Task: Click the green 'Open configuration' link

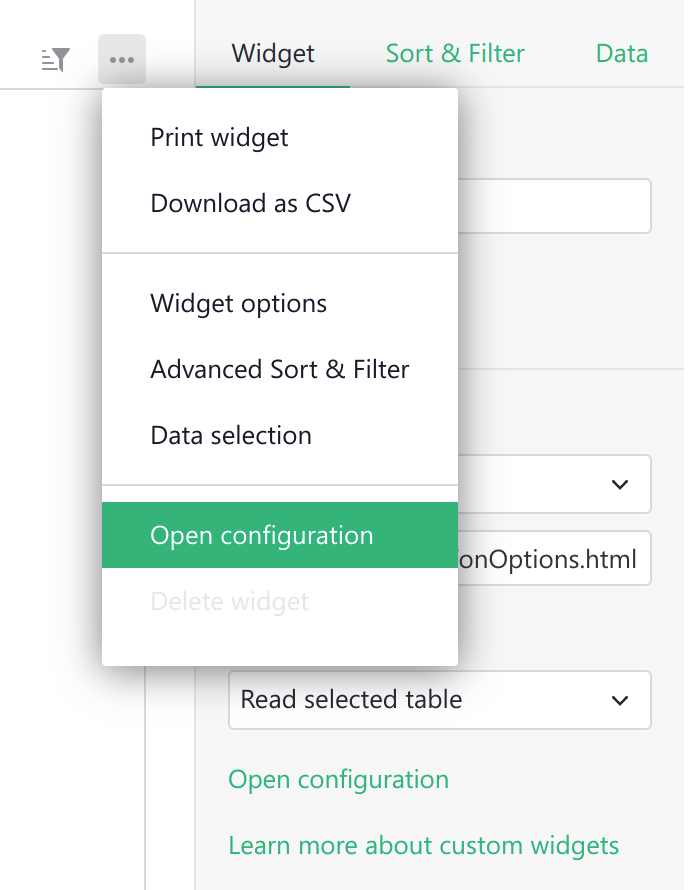Action: coord(338,779)
